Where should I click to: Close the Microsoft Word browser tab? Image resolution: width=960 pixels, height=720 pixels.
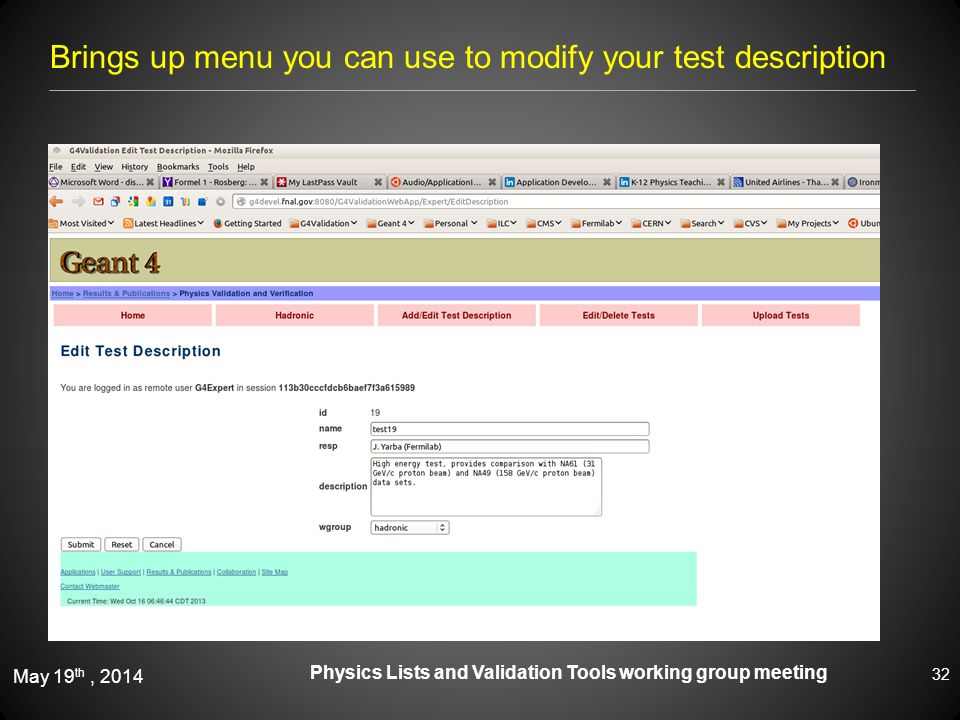tap(150, 182)
